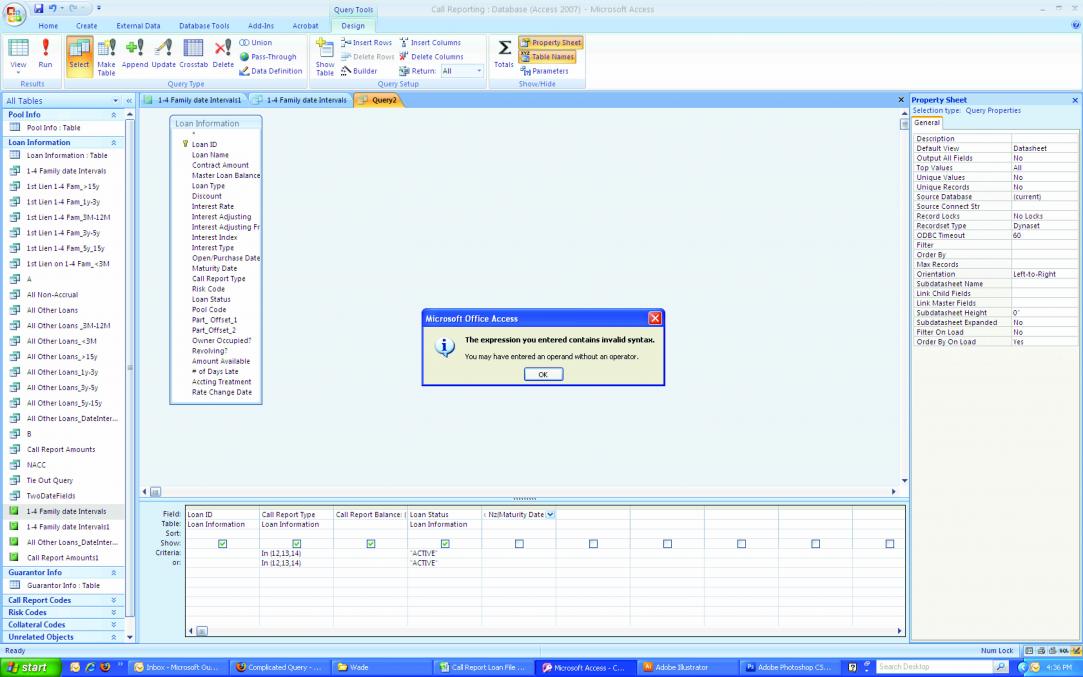Expand the Call Report Codes group

(114, 600)
